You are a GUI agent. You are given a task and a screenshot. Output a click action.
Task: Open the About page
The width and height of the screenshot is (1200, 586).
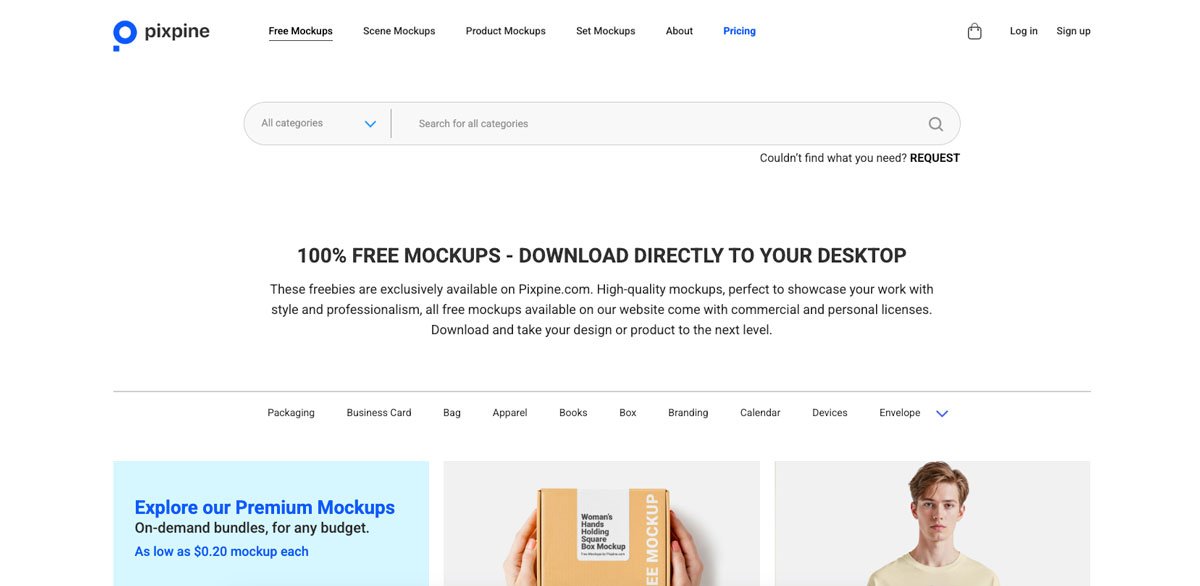[x=679, y=31]
